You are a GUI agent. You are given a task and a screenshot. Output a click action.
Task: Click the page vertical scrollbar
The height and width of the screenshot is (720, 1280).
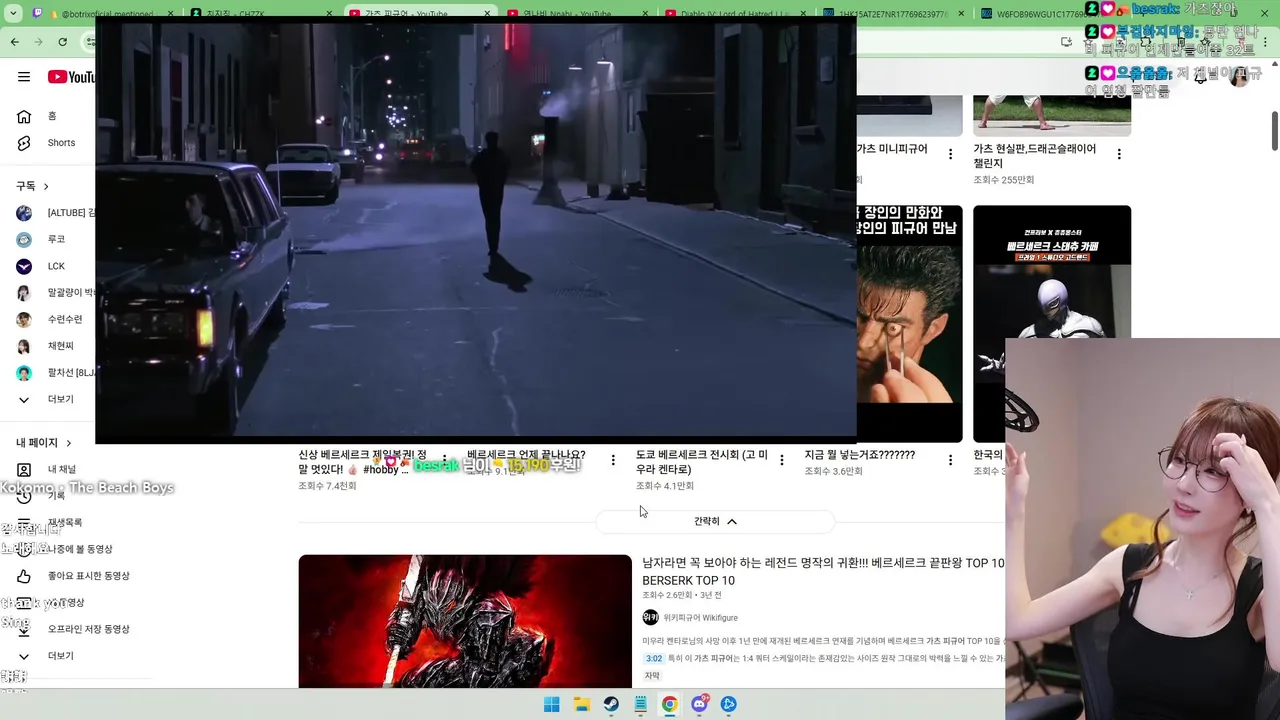coord(1275,130)
